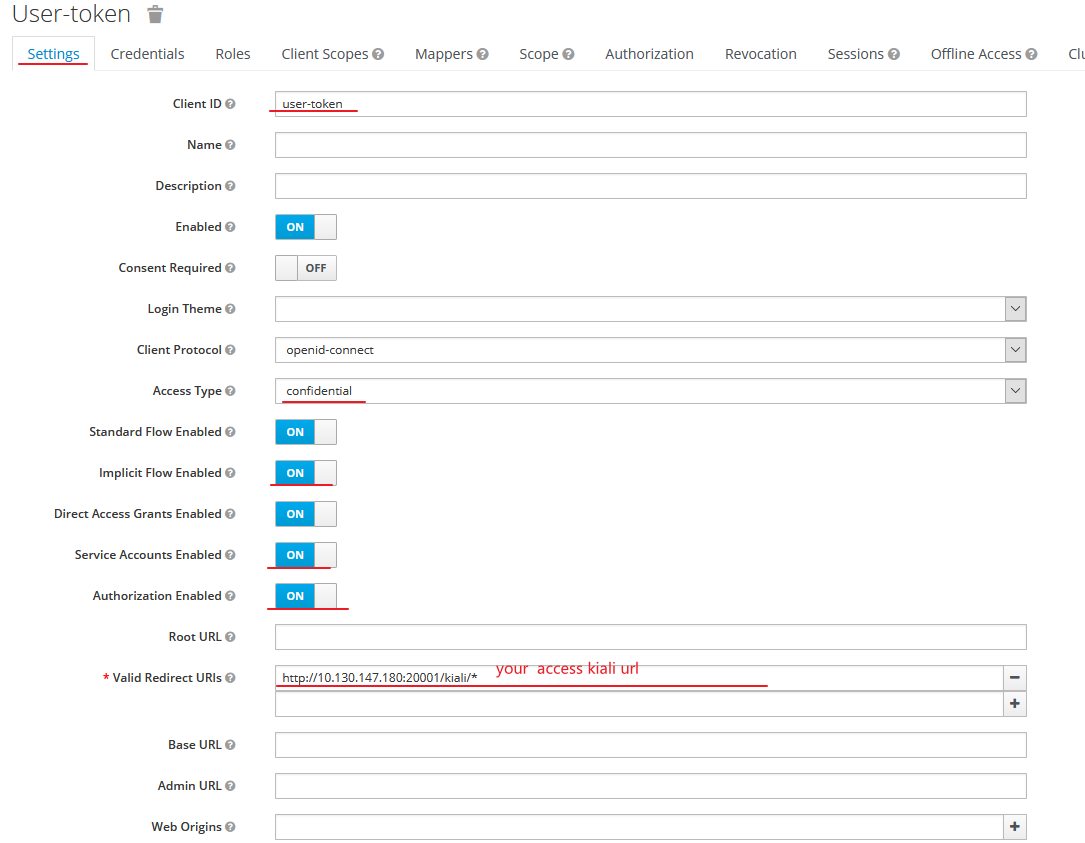Show help tooltip for Consent Required

click(x=230, y=268)
